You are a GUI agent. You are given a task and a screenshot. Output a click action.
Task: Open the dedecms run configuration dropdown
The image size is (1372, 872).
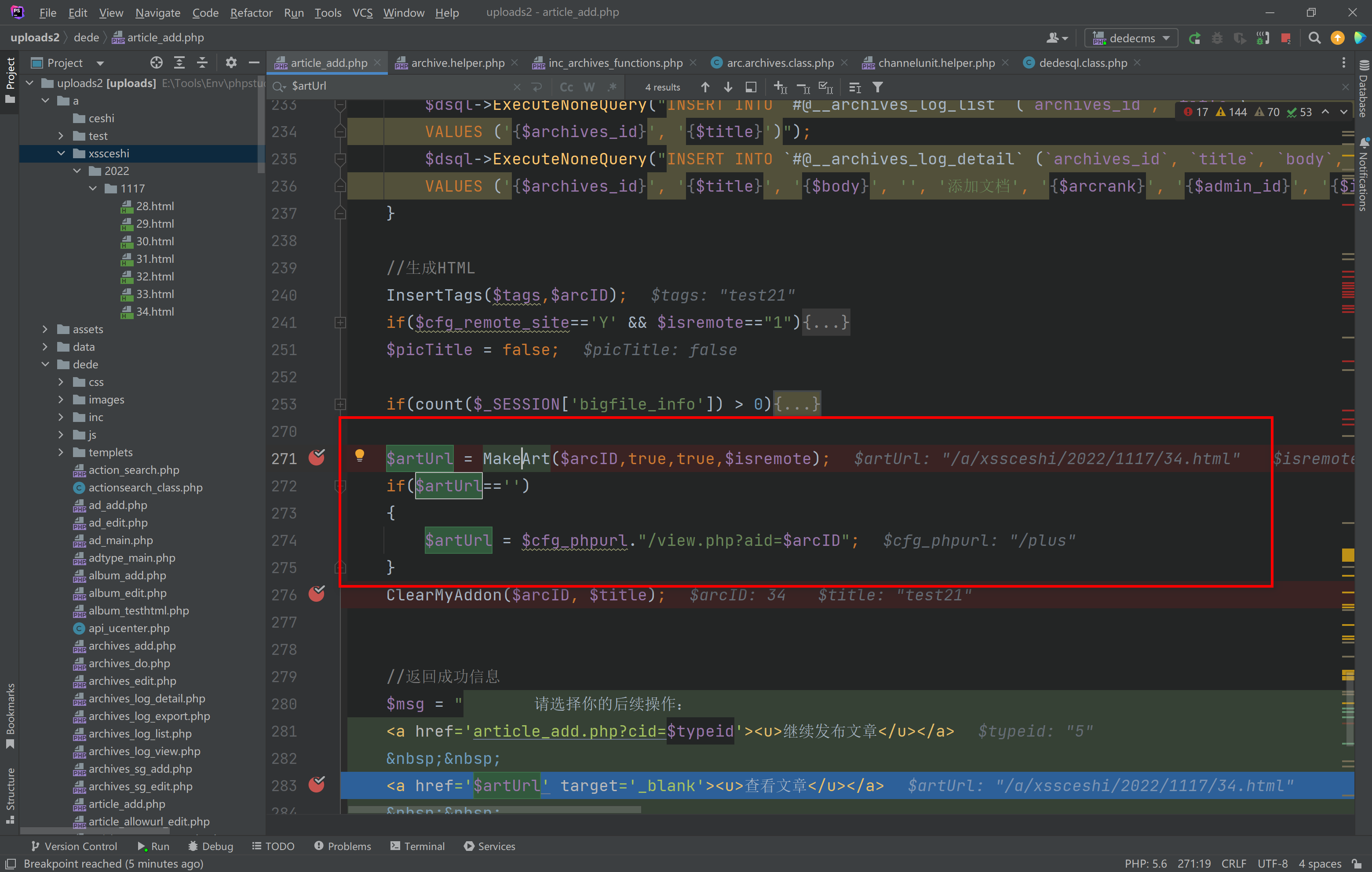pos(1131,38)
